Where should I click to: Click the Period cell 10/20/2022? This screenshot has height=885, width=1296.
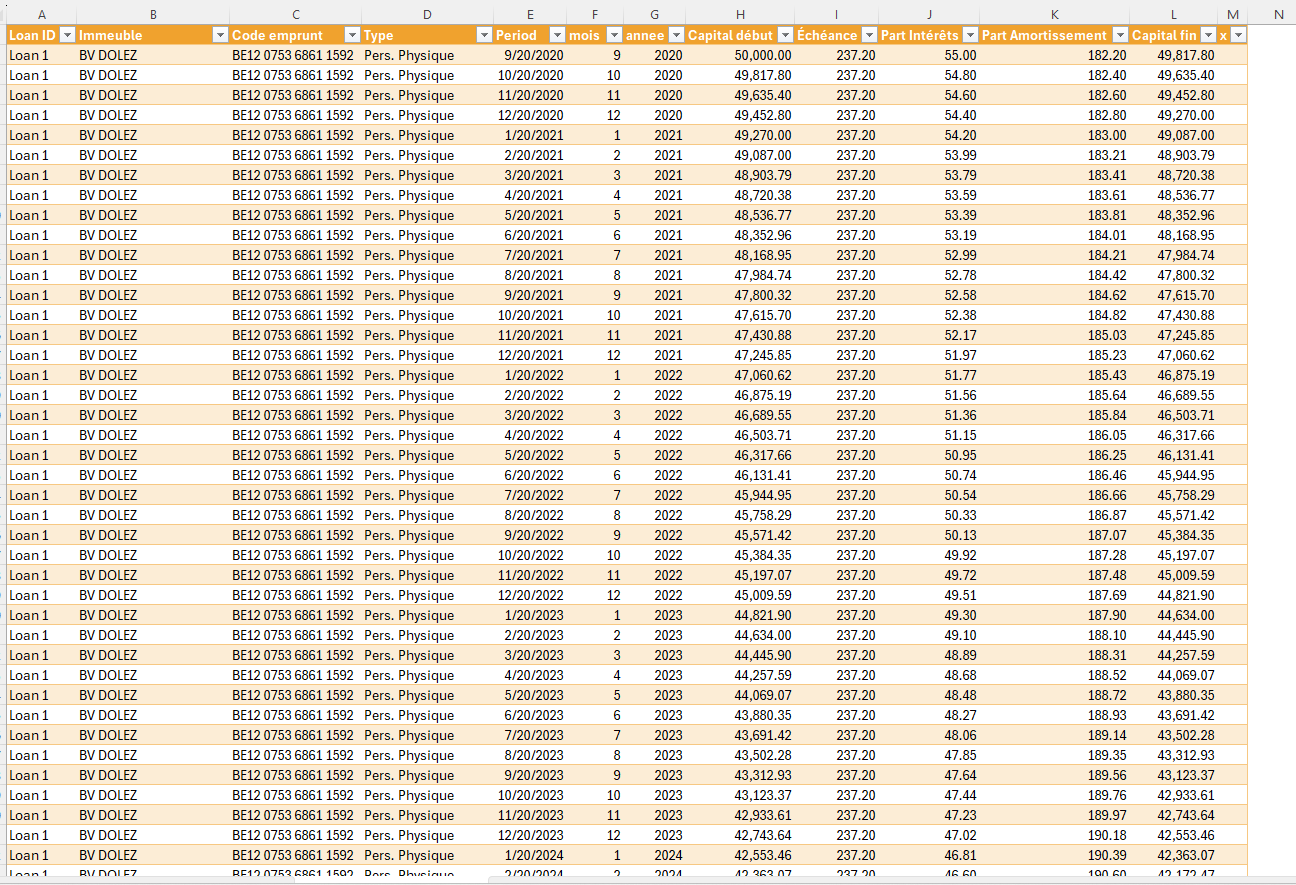530,555
